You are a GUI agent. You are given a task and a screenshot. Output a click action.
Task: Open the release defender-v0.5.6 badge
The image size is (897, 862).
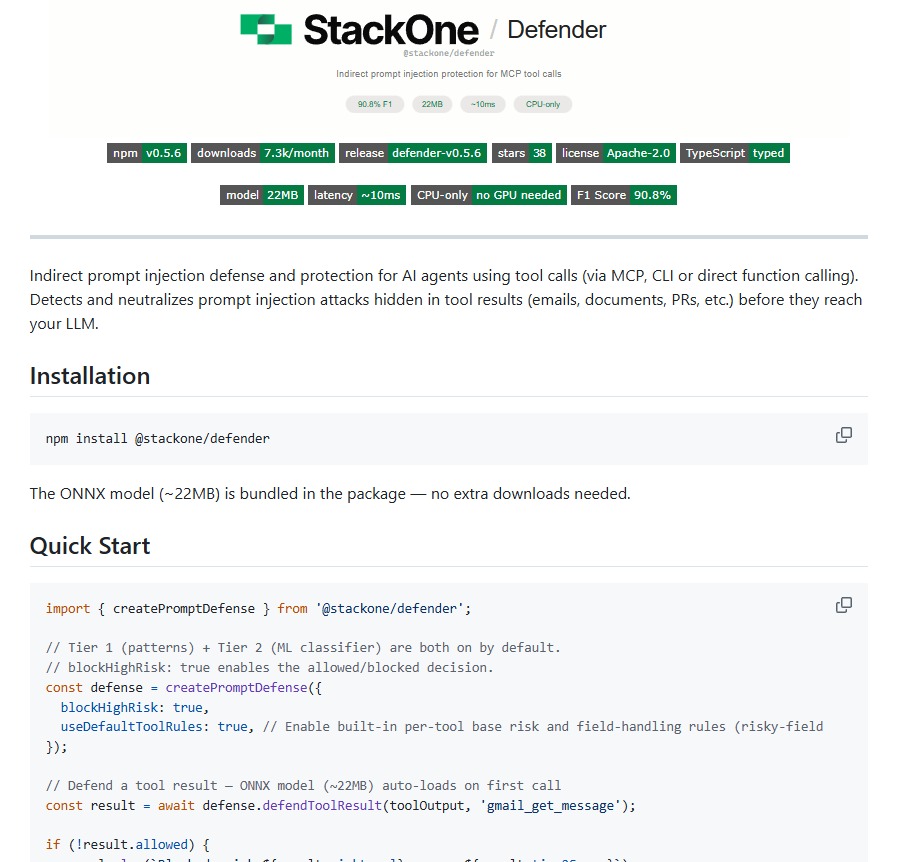413,153
